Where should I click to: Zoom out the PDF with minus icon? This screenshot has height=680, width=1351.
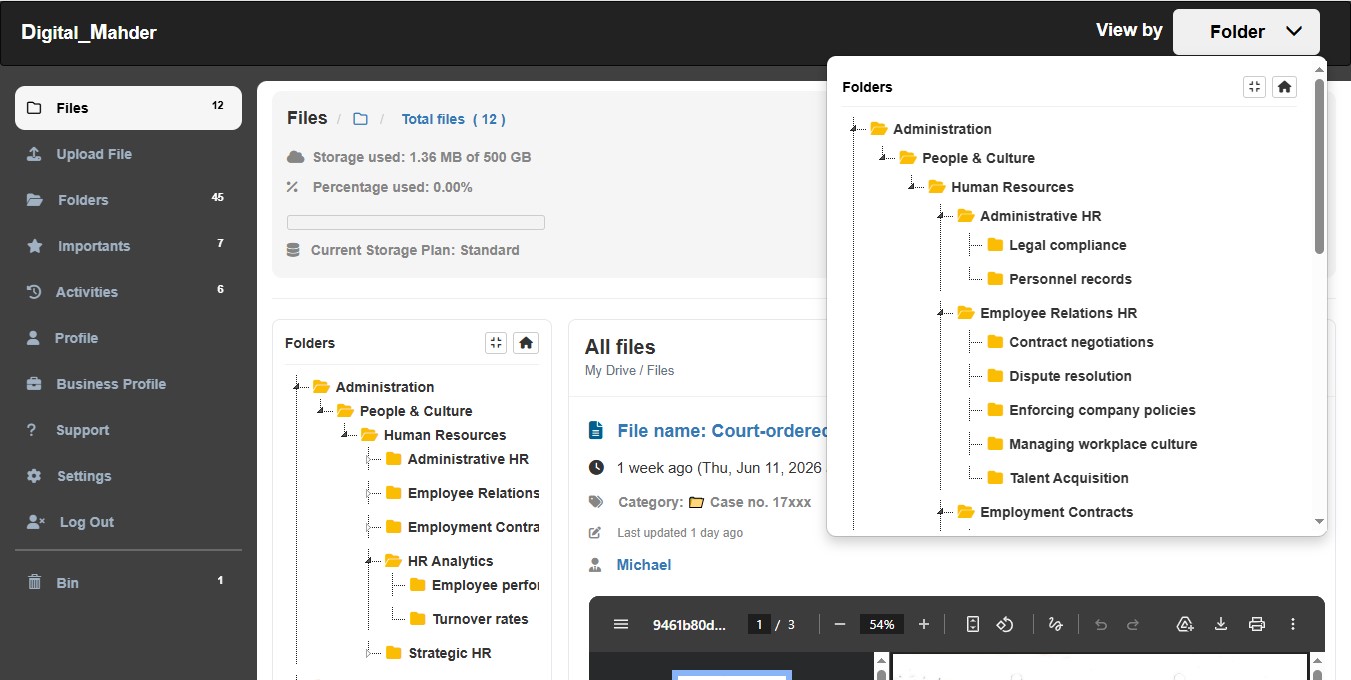(x=840, y=624)
